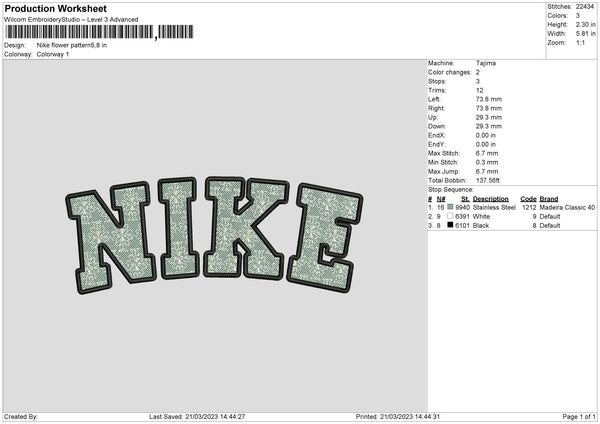
Task: Click the 'Printed: 21/03/2023 14:44:31' text
Action: tap(398, 416)
